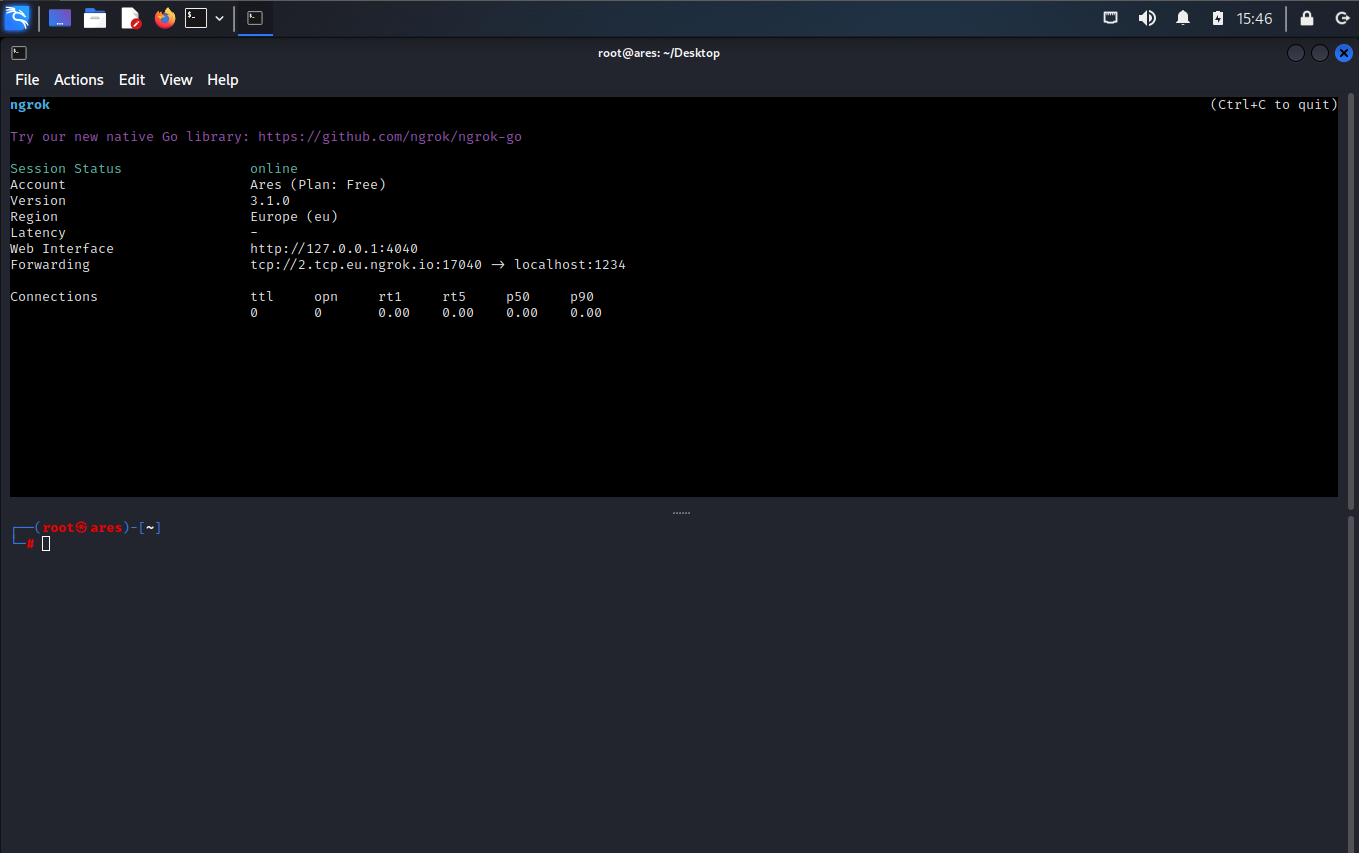
Task: Click the log out icon
Action: [1343, 18]
